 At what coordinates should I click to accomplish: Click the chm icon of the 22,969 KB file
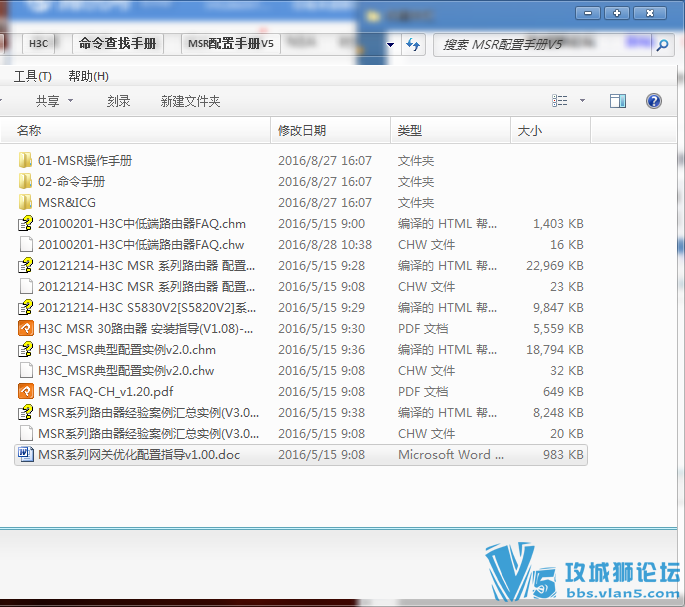(x=25, y=265)
